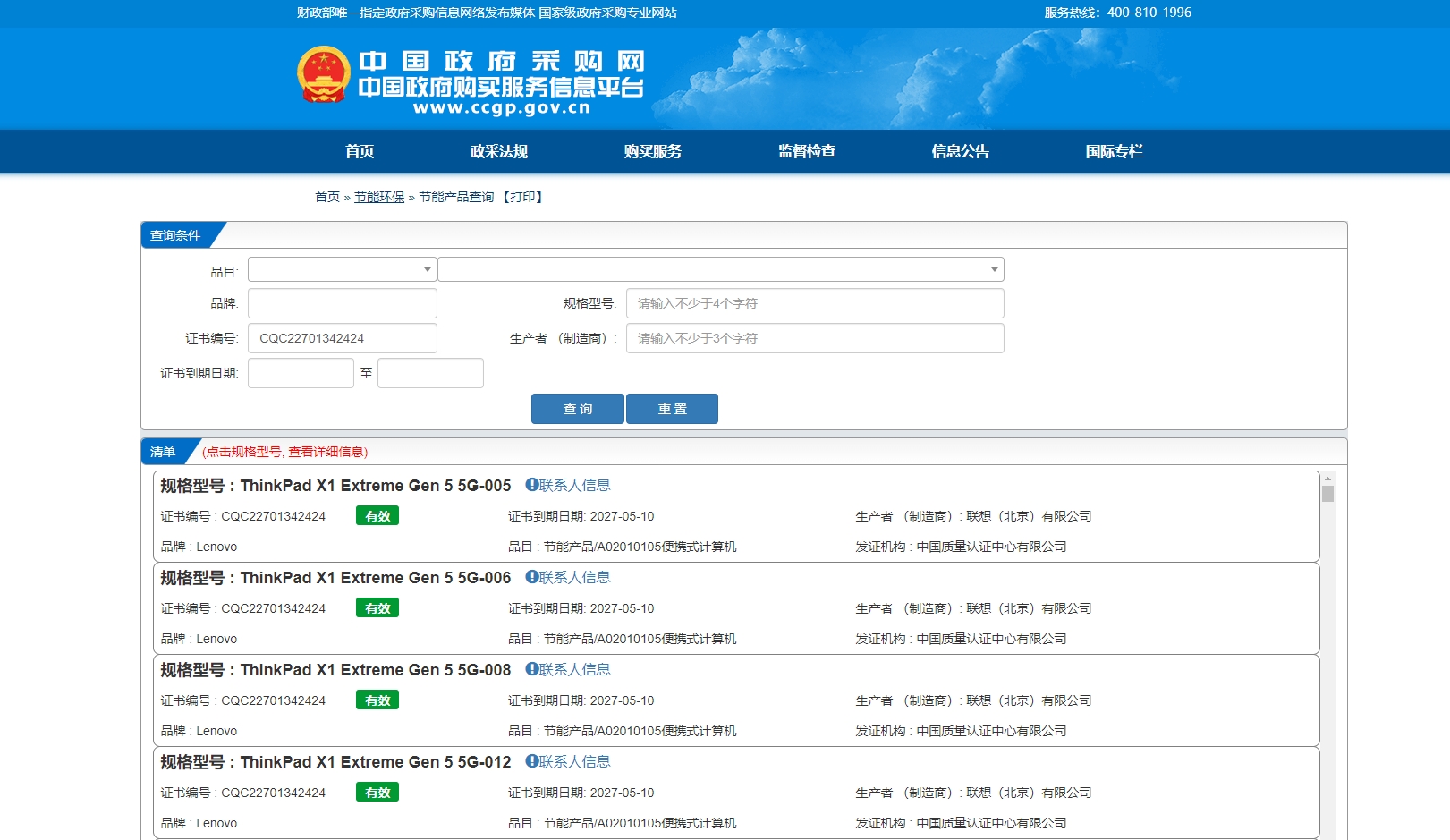The image size is (1450, 840).
Task: Go to 购买服务 in navigation bar
Action: point(653,151)
